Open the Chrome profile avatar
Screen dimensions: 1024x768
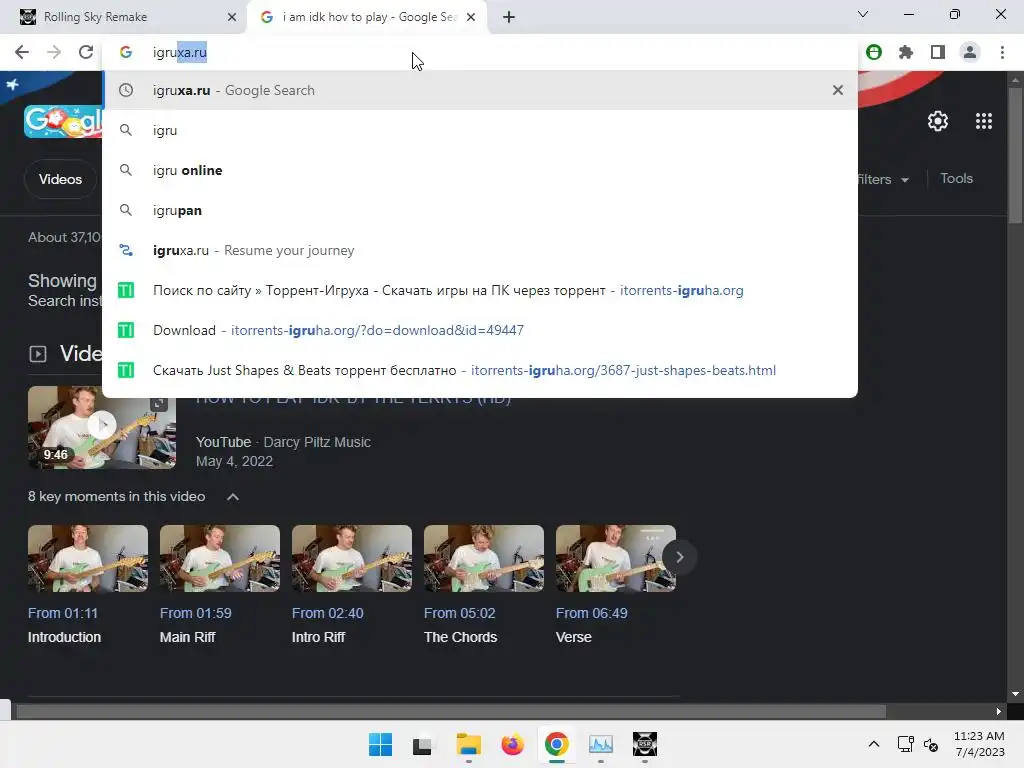[970, 52]
